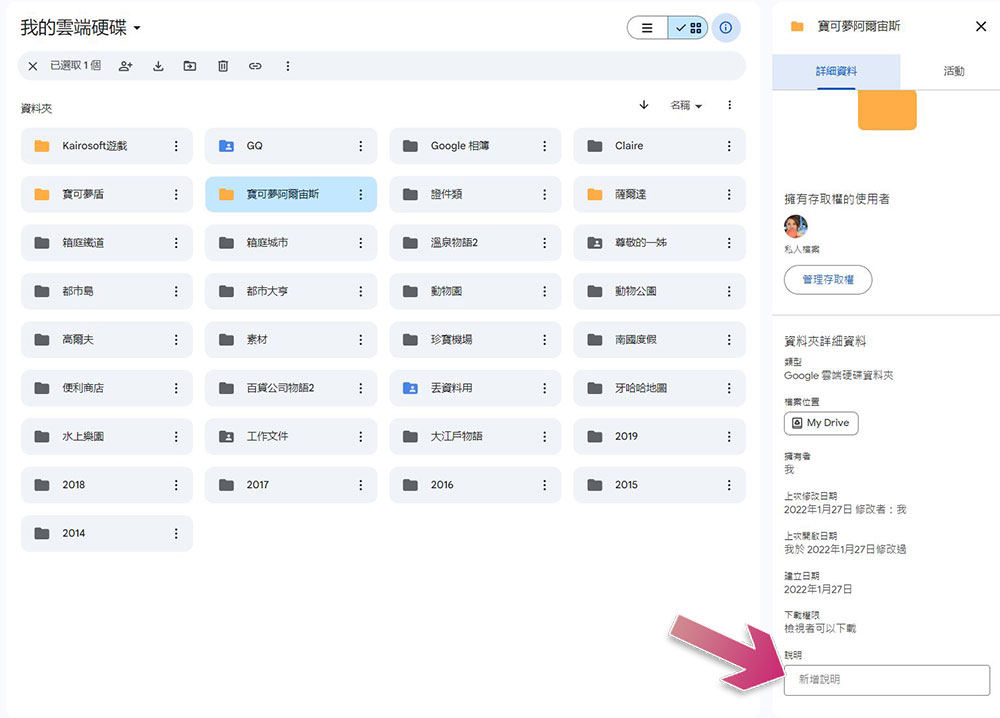Open more options for Google 相簿 folder
1000x718 pixels.
(545, 146)
